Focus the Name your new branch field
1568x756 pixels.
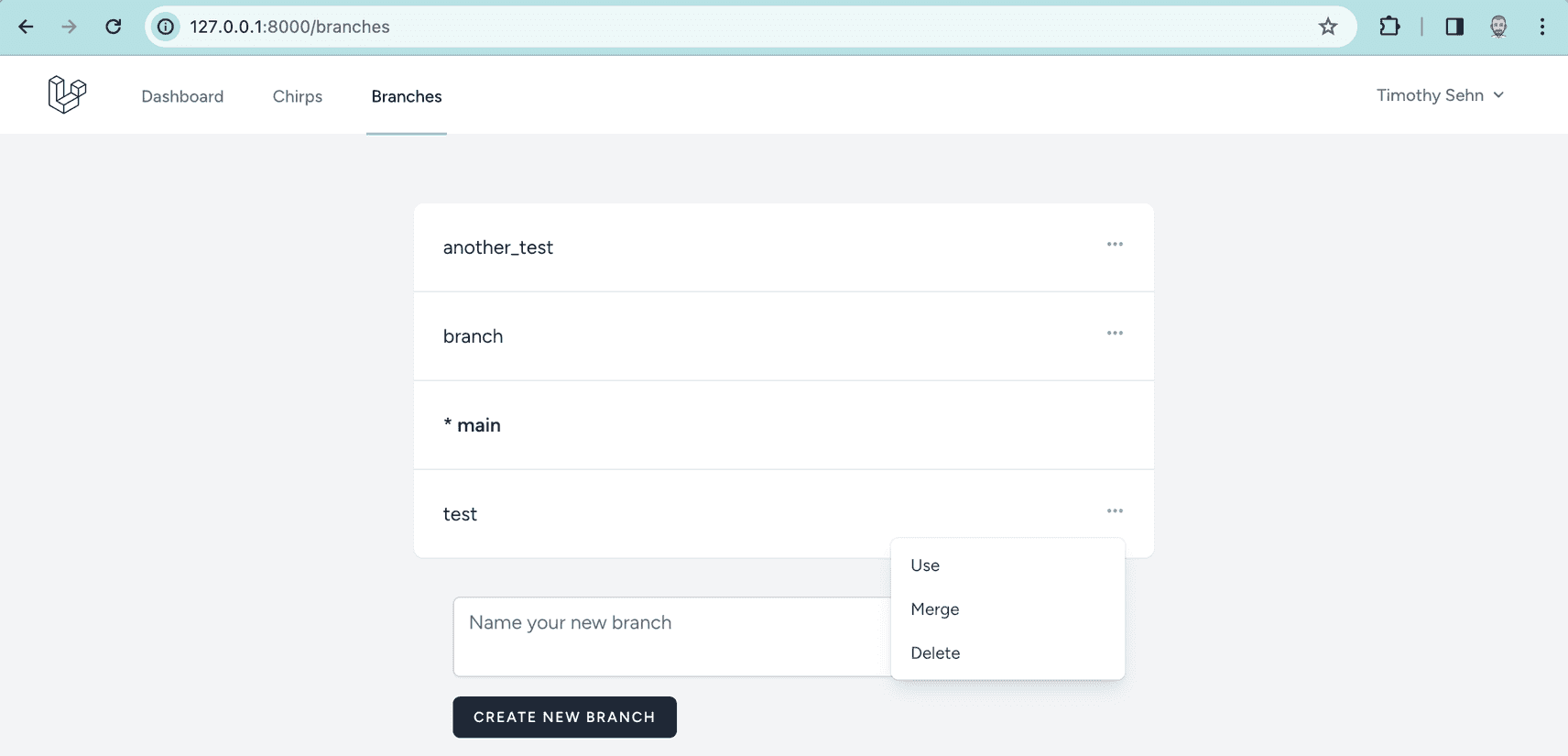tap(672, 637)
